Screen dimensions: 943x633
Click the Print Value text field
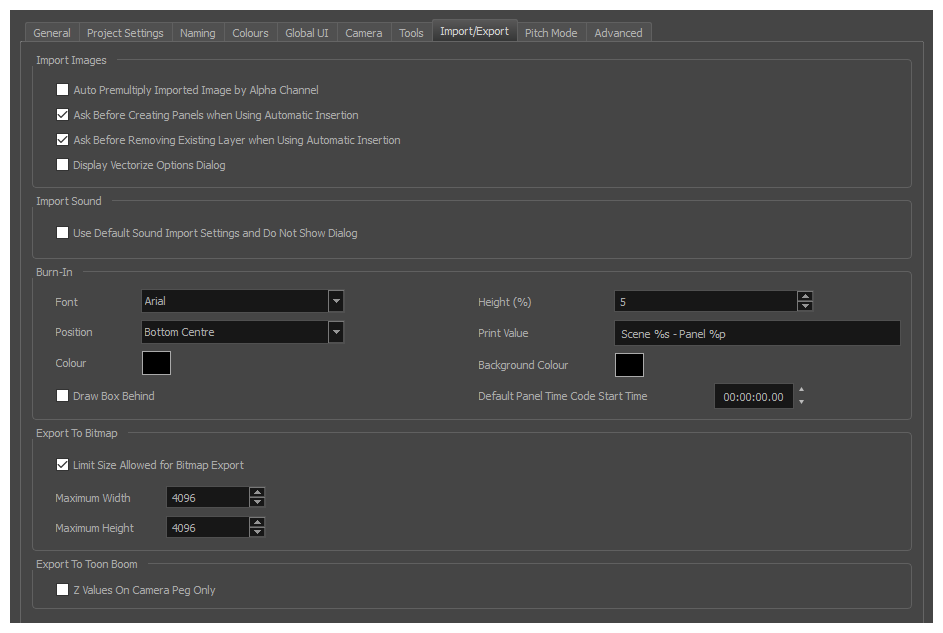point(756,333)
